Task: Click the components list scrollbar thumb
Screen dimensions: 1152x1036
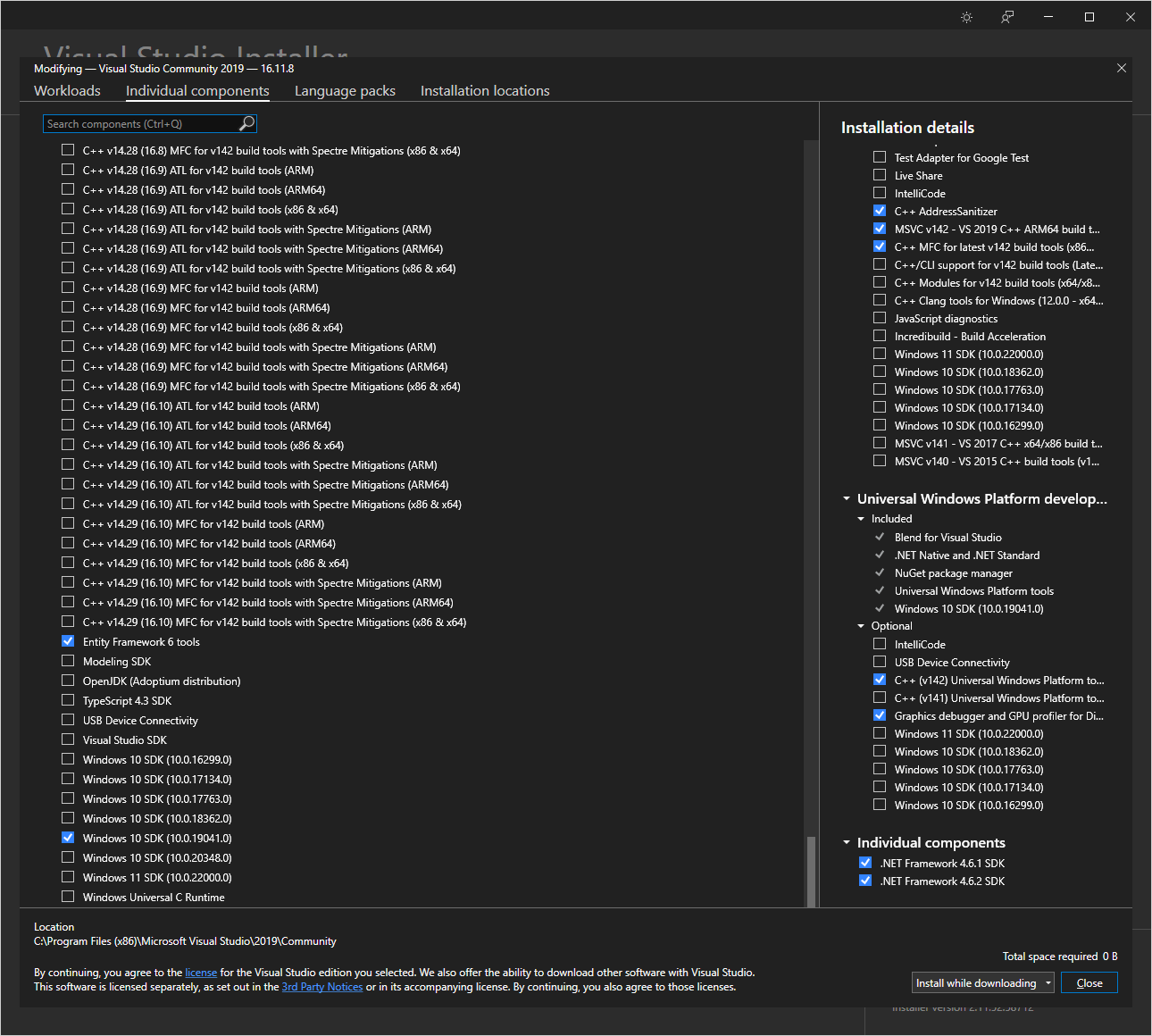Action: point(811,871)
